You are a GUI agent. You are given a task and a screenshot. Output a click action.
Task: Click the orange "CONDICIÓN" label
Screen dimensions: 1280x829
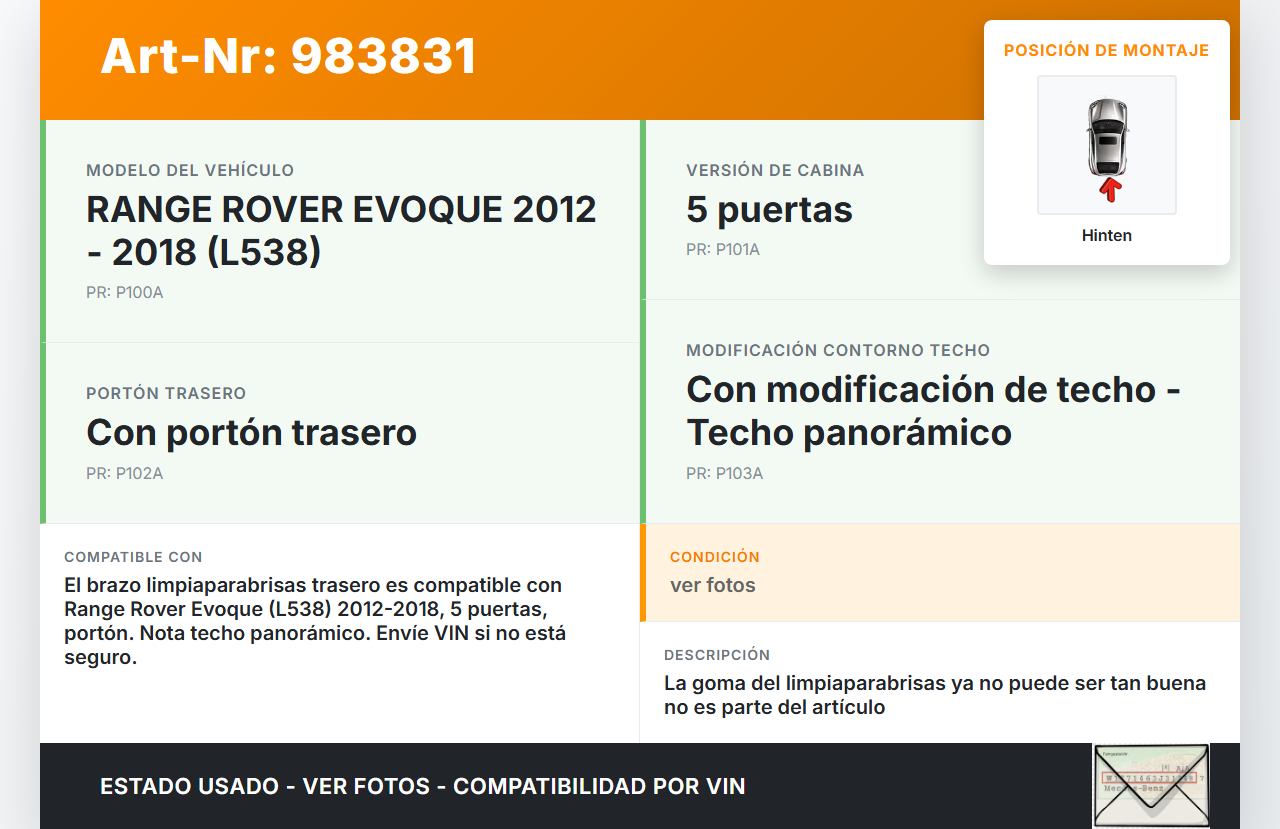[715, 557]
